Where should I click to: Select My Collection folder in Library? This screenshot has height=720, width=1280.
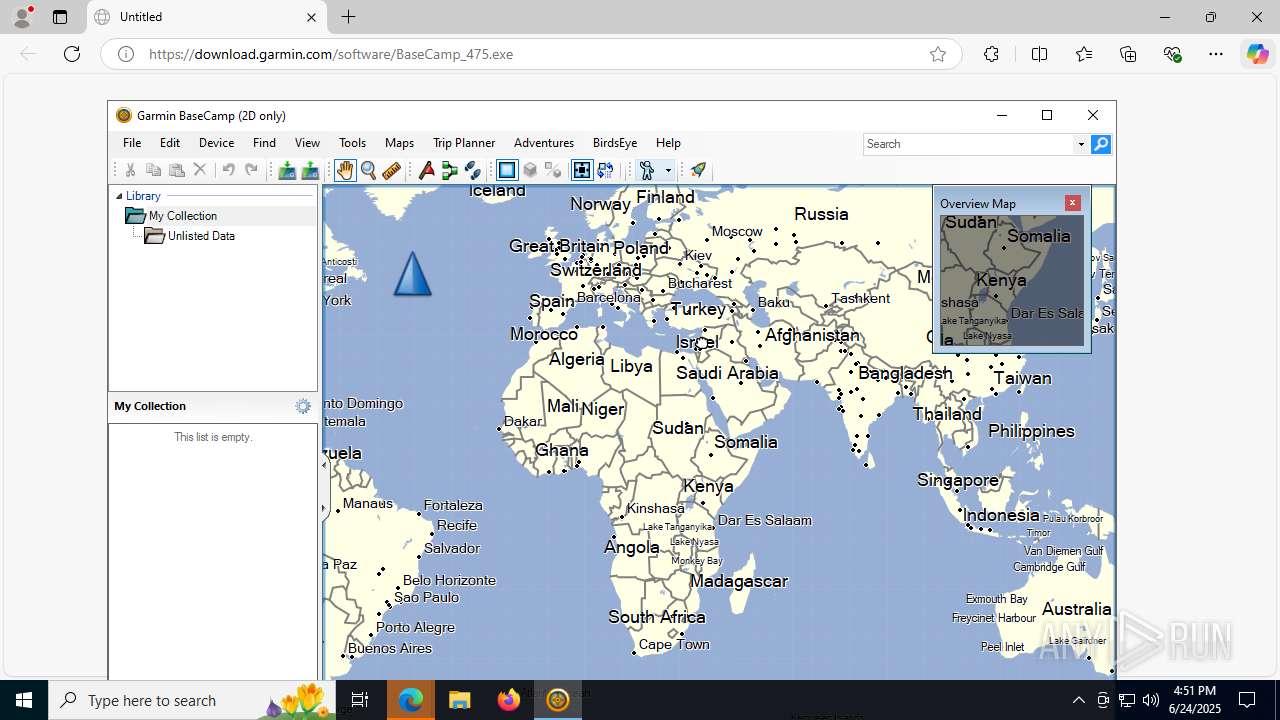(x=182, y=216)
